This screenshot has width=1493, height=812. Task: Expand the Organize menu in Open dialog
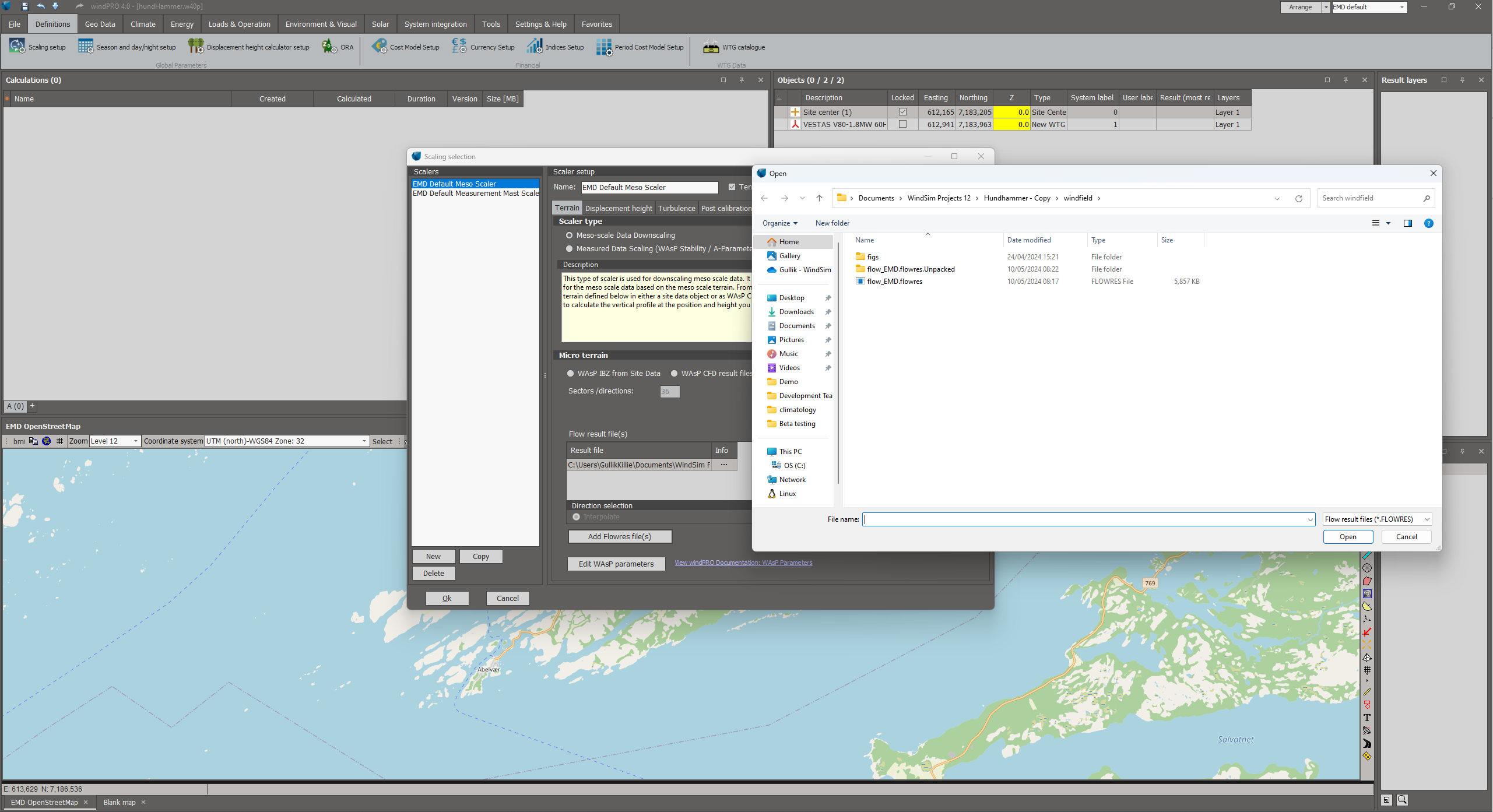tap(779, 223)
